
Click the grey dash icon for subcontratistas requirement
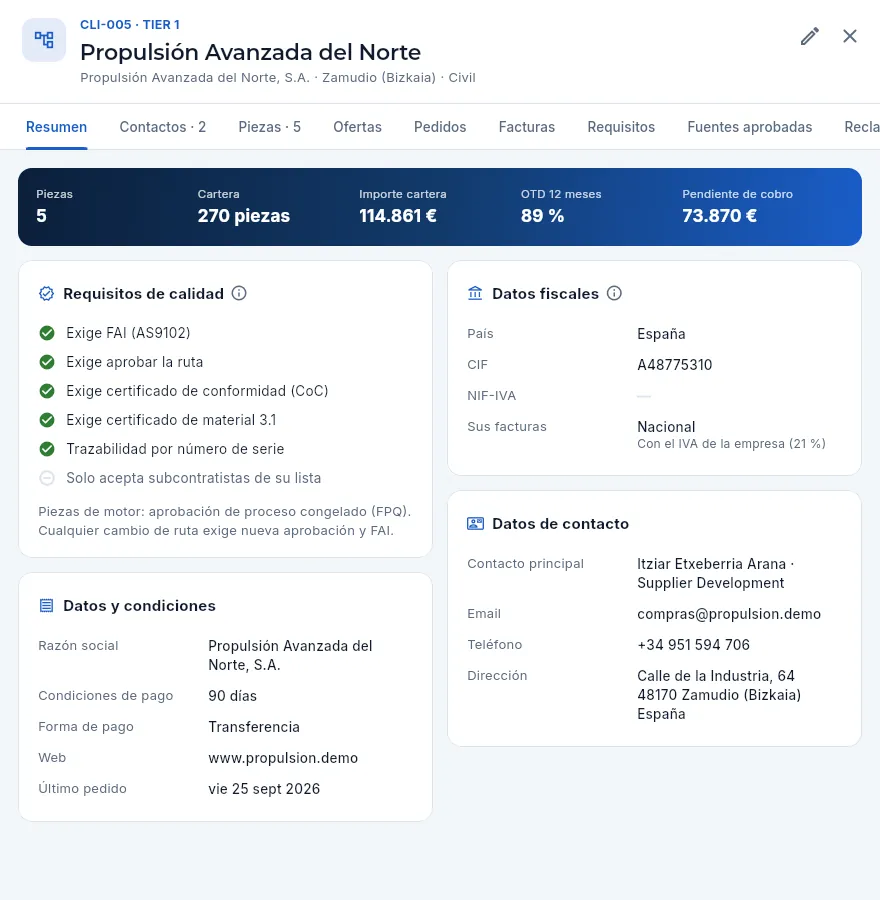47,478
